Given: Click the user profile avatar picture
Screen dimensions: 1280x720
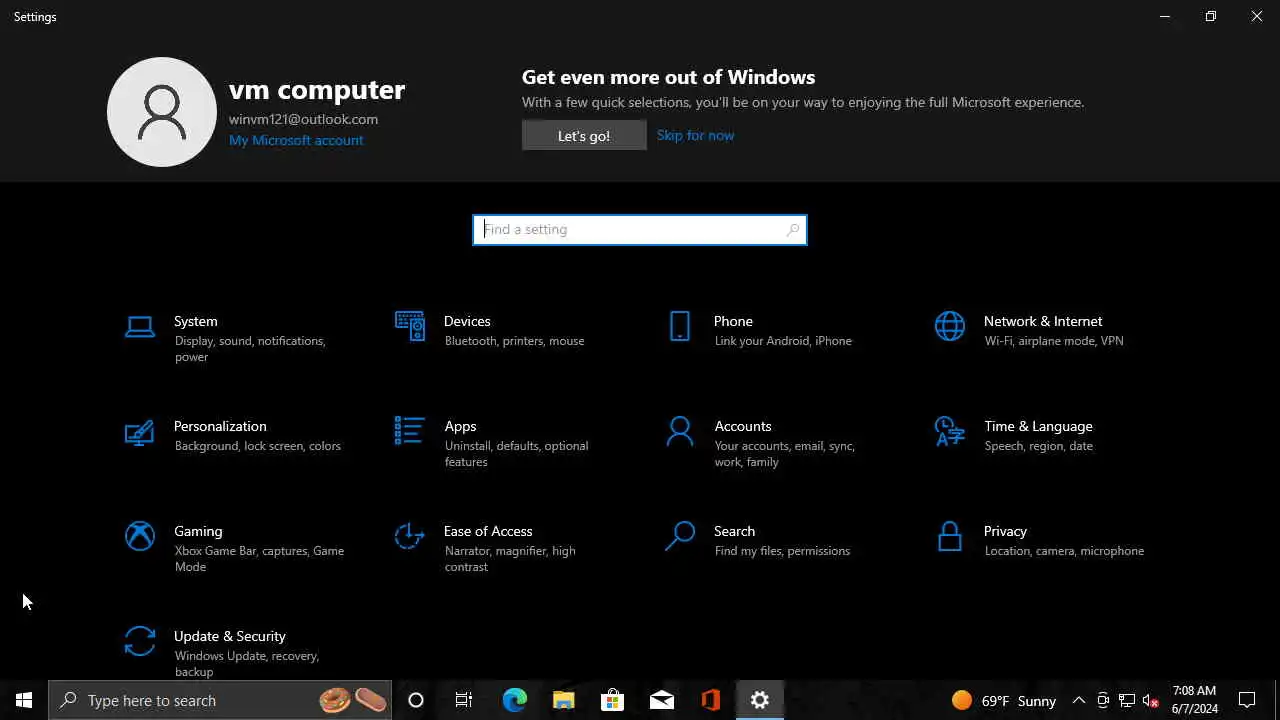Looking at the screenshot, I should pos(162,112).
